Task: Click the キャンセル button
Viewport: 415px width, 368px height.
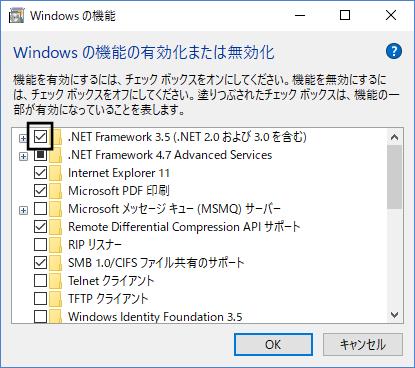Action: tap(363, 345)
